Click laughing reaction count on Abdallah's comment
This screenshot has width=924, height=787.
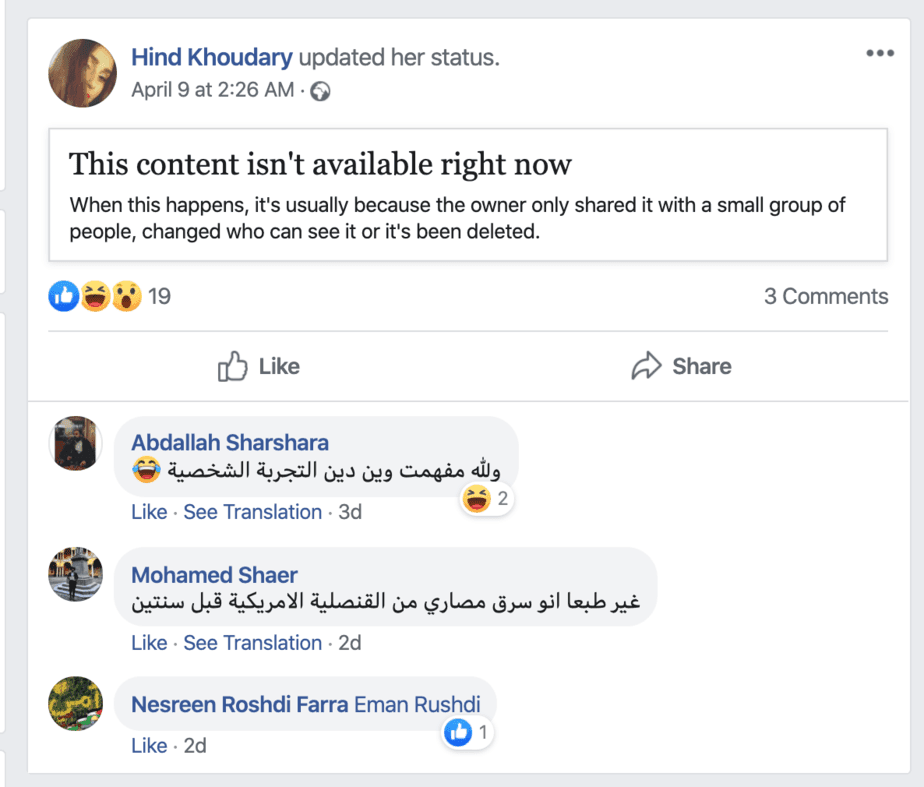488,499
